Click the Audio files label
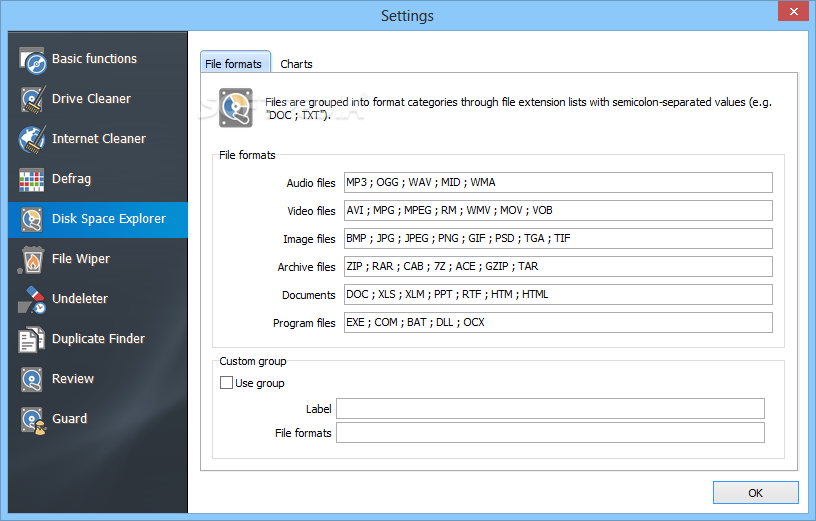Image resolution: width=816 pixels, height=521 pixels. click(311, 183)
